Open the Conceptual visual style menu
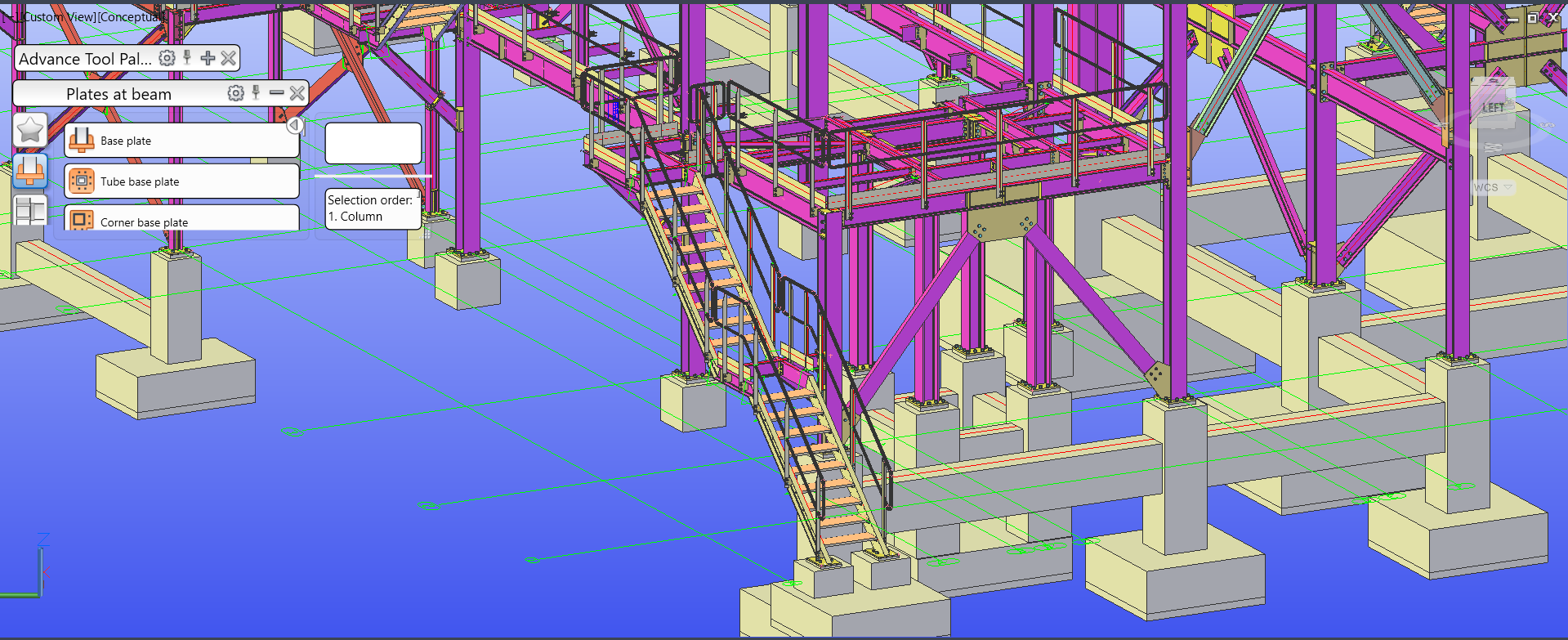1568x640 pixels. (131, 16)
